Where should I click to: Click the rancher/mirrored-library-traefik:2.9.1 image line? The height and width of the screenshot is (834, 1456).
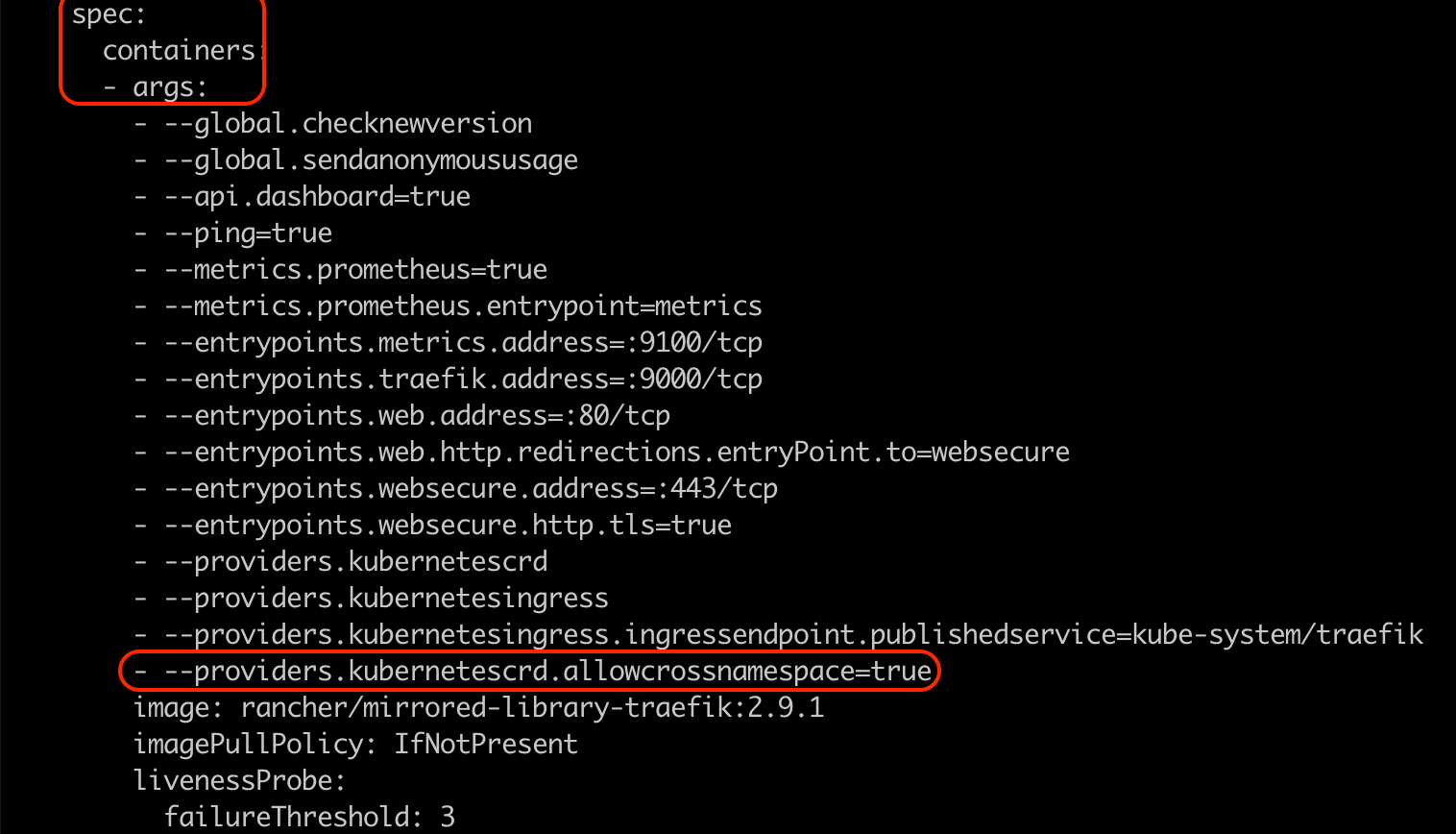(478, 708)
